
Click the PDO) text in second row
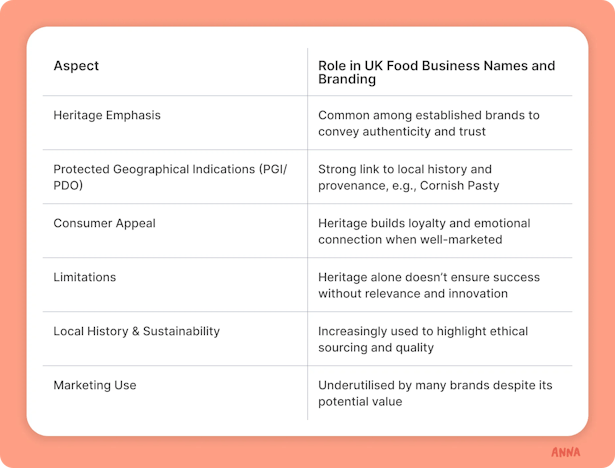(68, 185)
